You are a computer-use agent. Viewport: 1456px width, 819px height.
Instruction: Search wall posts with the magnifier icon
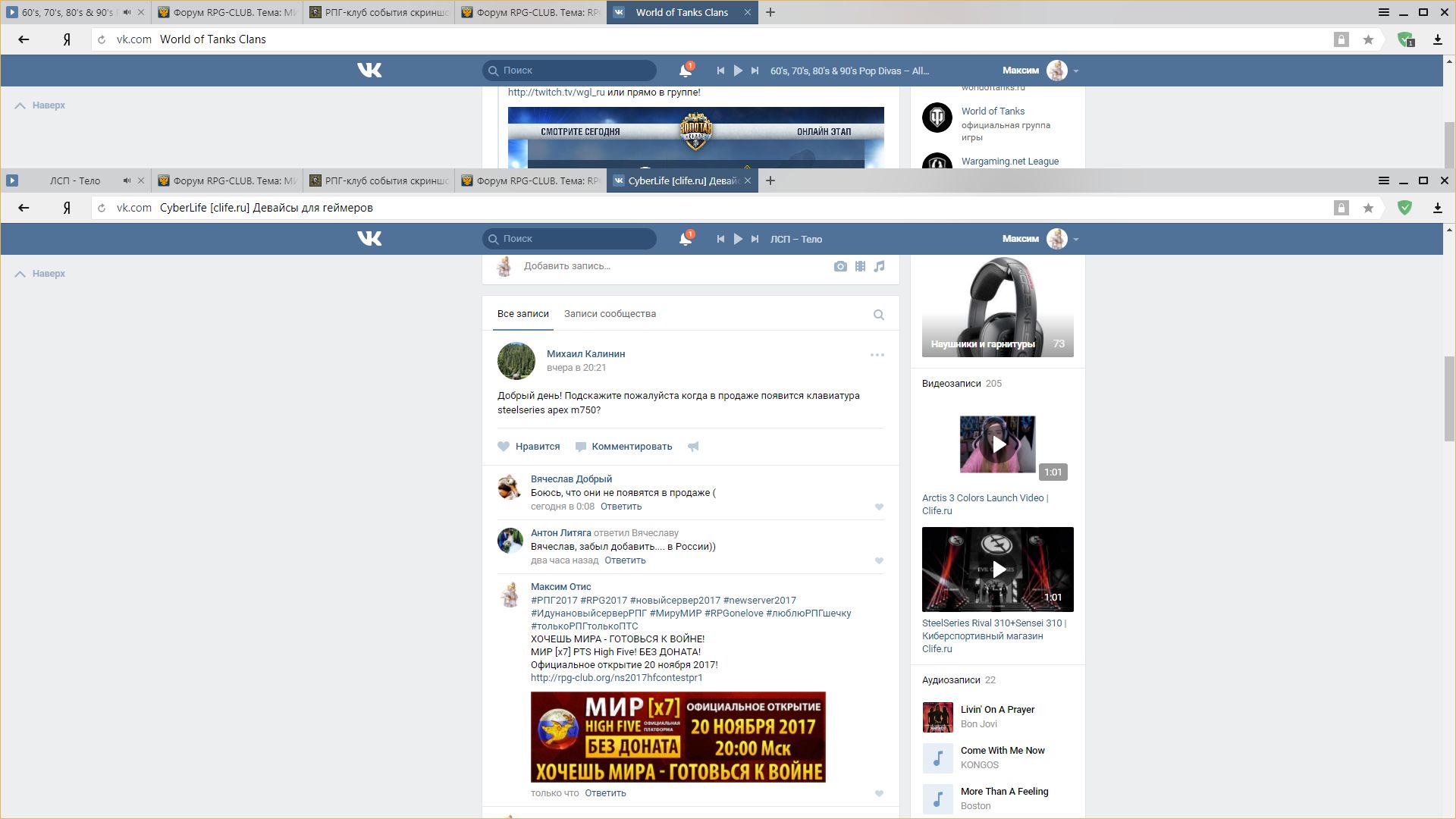click(879, 315)
